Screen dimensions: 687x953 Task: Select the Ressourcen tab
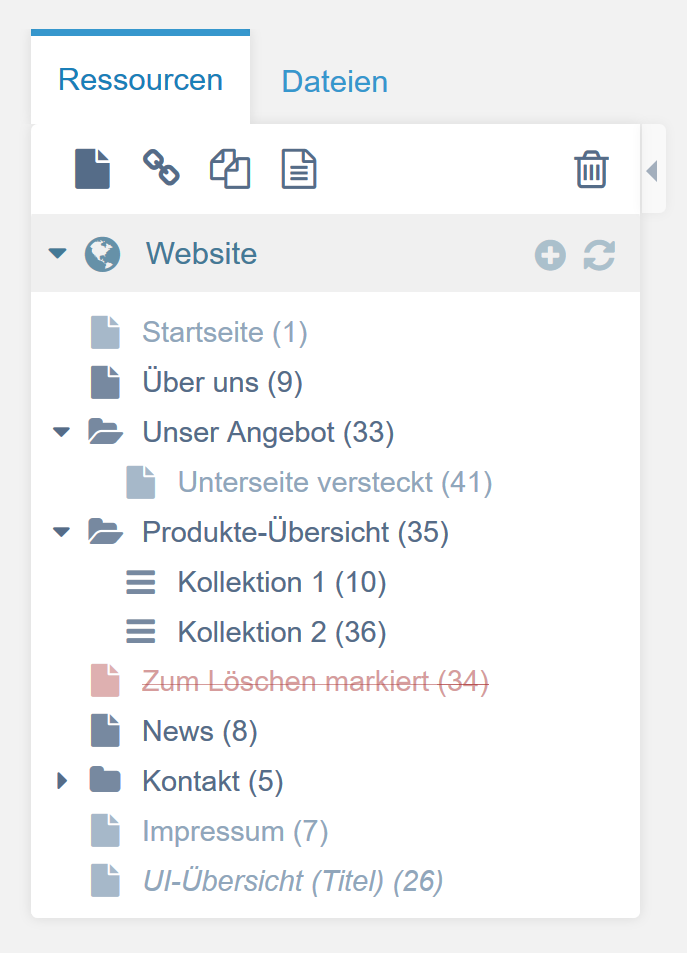pos(140,79)
